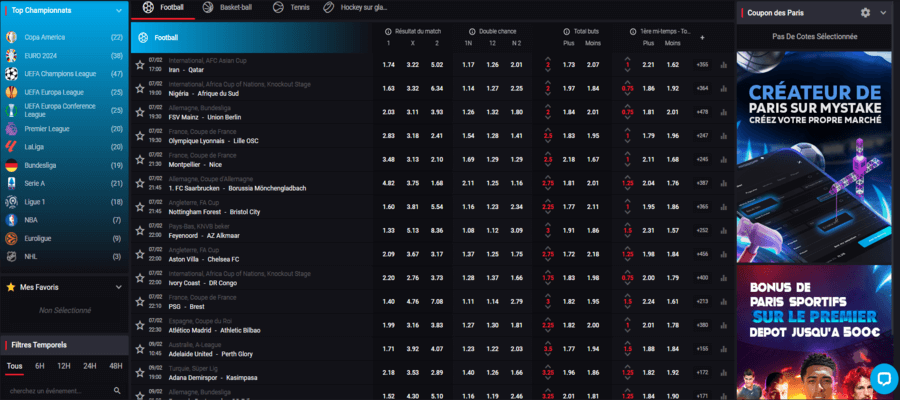Expand +400 markets for Ivory Coast - DR Congo

(702, 278)
